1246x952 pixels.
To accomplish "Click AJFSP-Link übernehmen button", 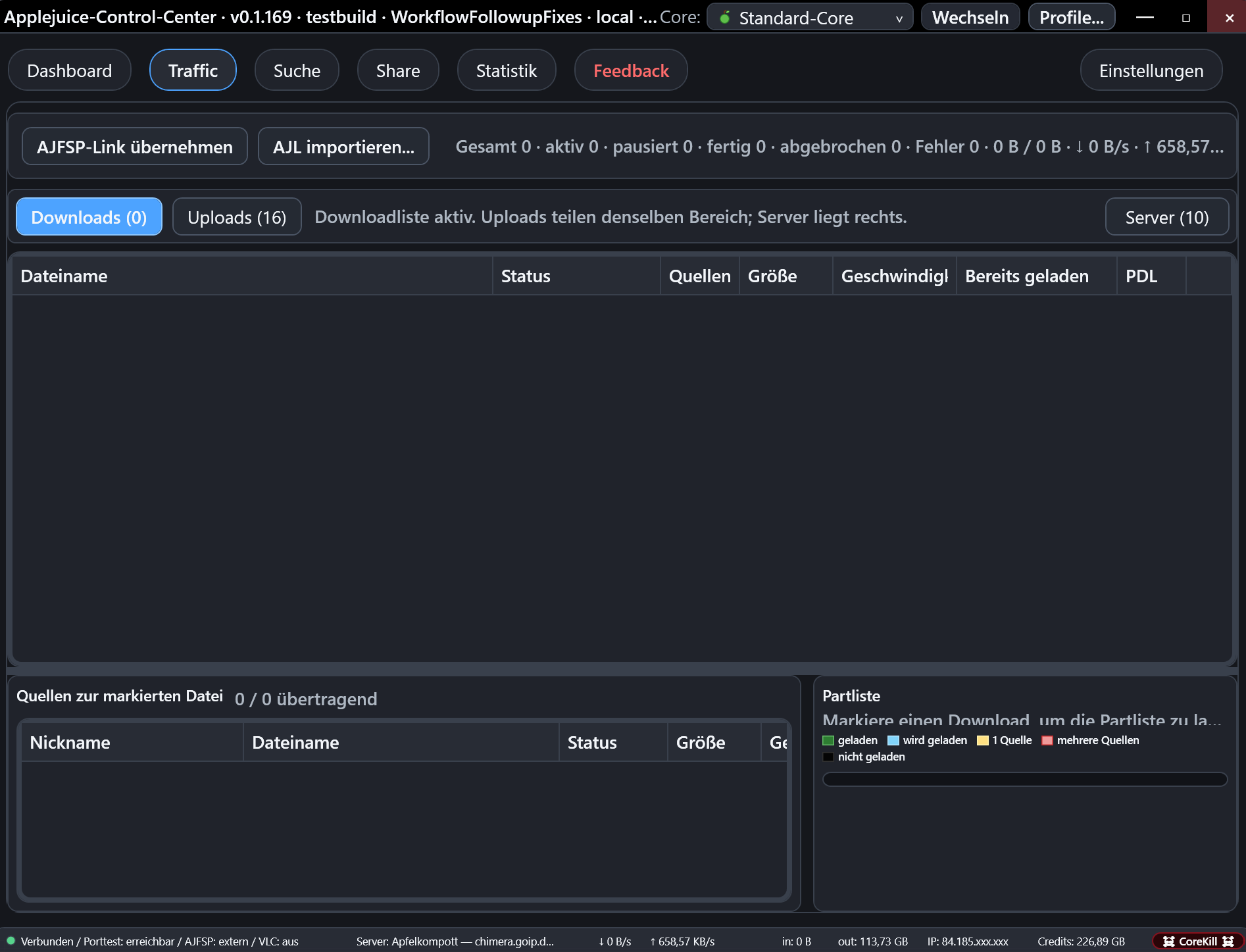I will [x=135, y=147].
